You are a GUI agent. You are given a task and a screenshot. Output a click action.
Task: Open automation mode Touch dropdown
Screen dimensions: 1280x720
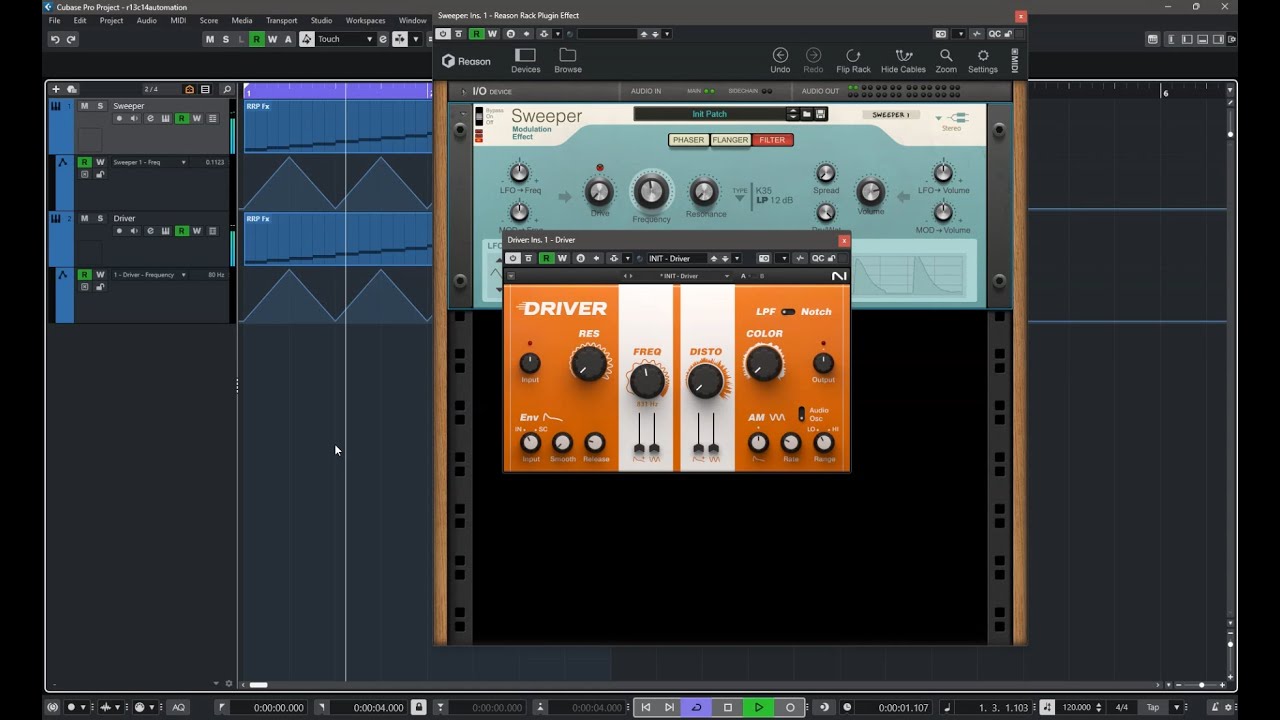[345, 39]
